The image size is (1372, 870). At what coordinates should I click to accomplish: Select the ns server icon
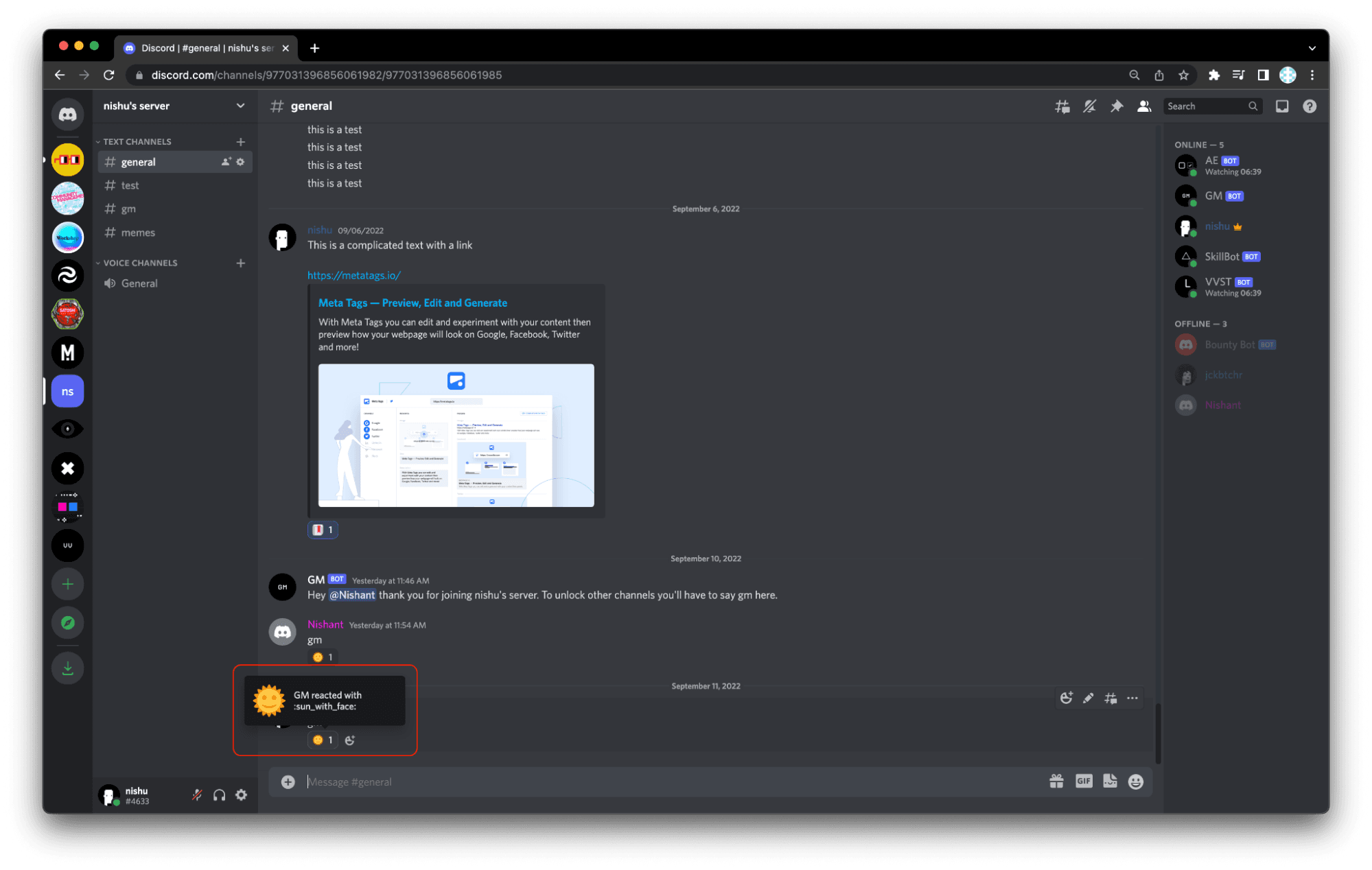[67, 391]
